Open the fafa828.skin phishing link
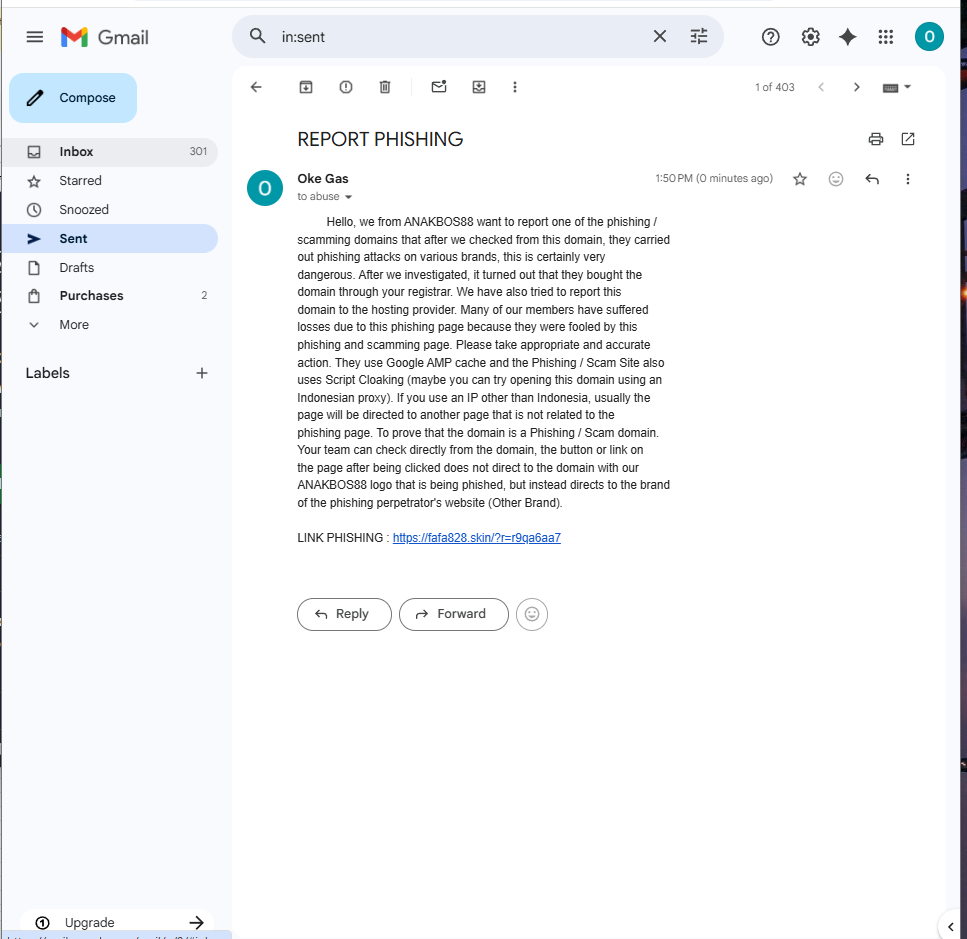Screen dimensions: 967x939 click(477, 538)
